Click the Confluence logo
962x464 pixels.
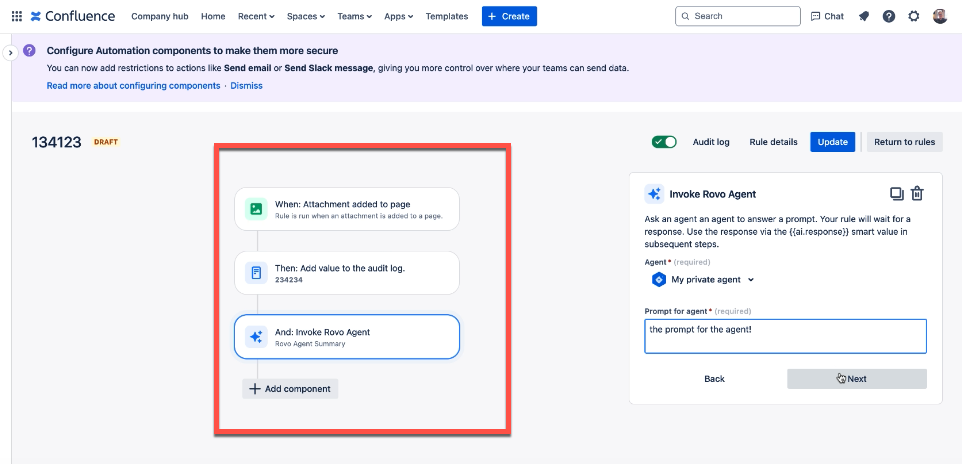pyautogui.click(x=72, y=16)
